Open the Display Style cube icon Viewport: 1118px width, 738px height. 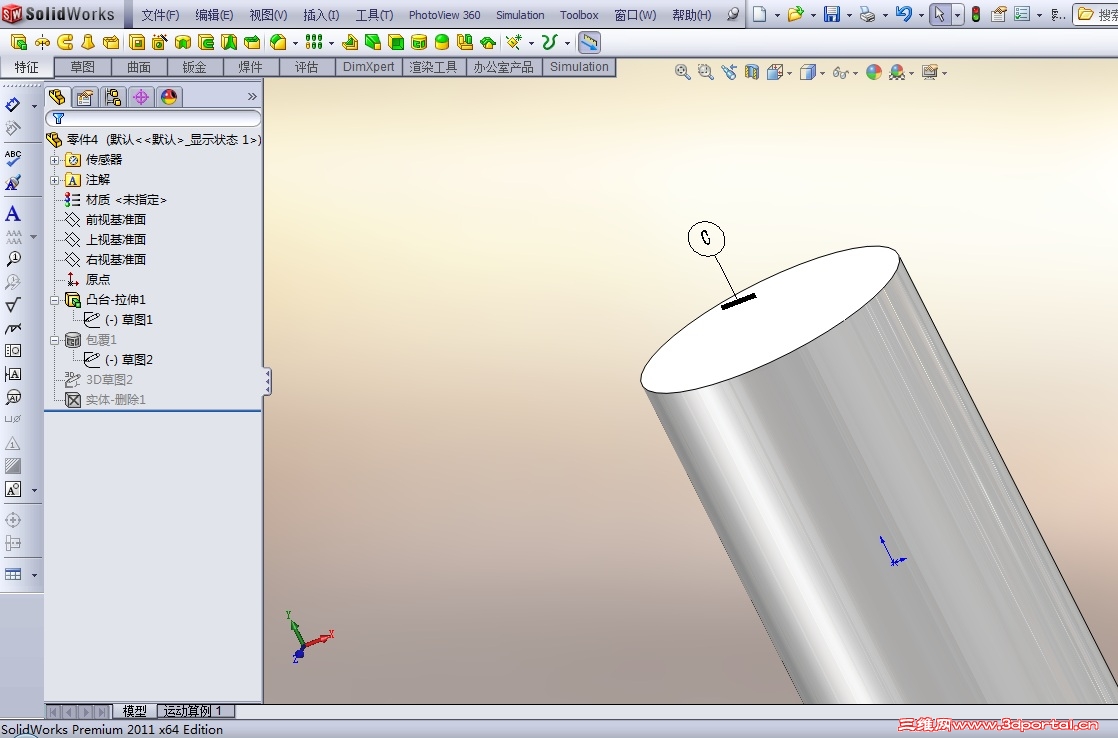[x=807, y=72]
